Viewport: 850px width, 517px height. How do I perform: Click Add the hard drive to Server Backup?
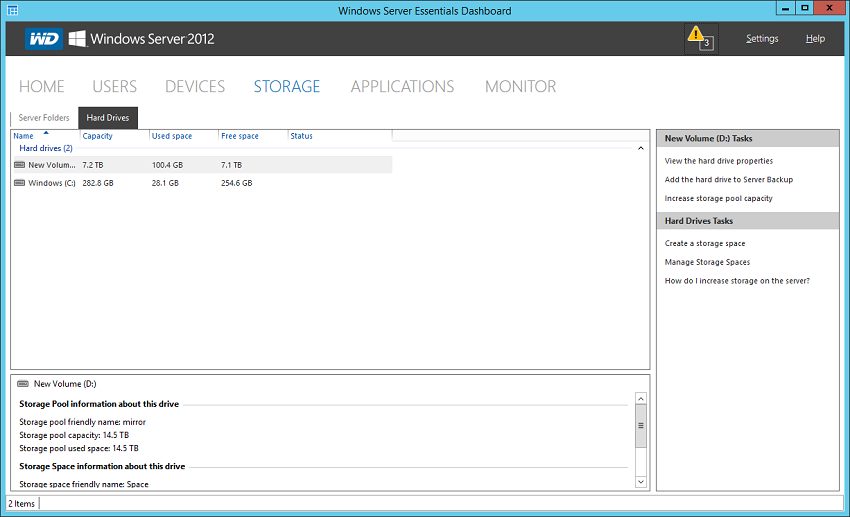[x=729, y=179]
